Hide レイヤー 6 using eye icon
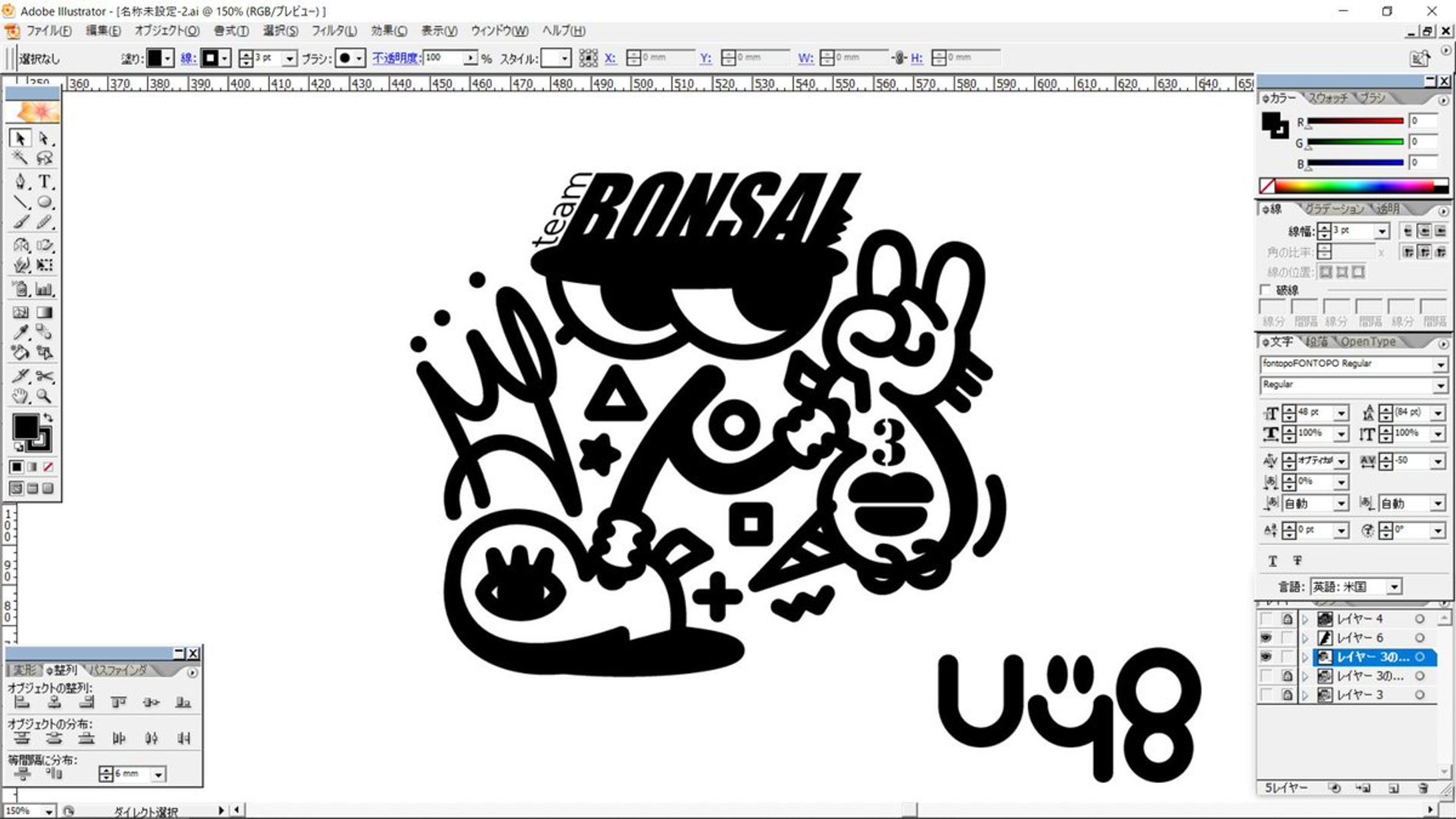1456x819 pixels. [1265, 638]
